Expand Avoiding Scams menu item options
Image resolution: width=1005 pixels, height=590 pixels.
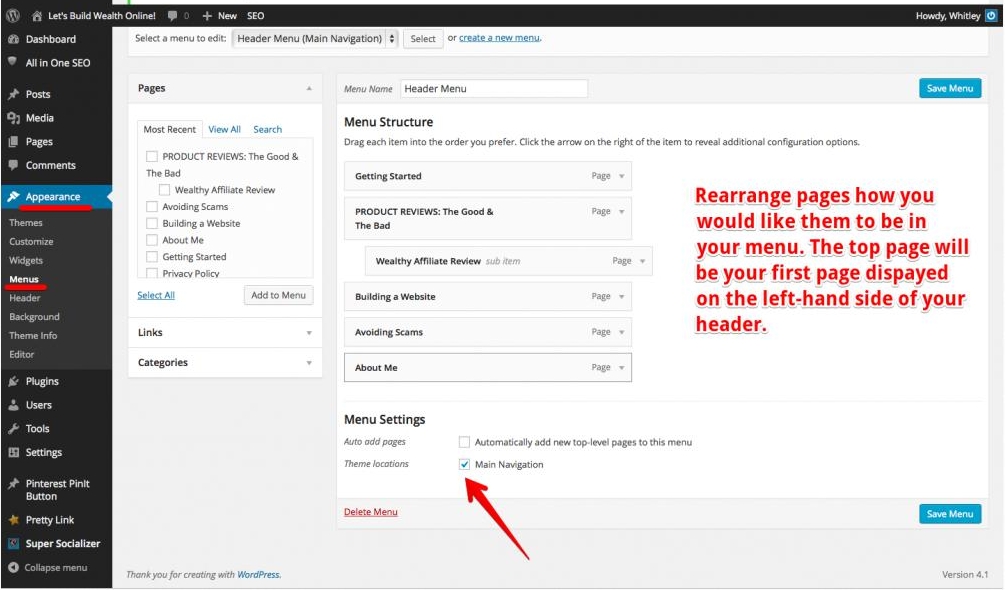pos(622,332)
